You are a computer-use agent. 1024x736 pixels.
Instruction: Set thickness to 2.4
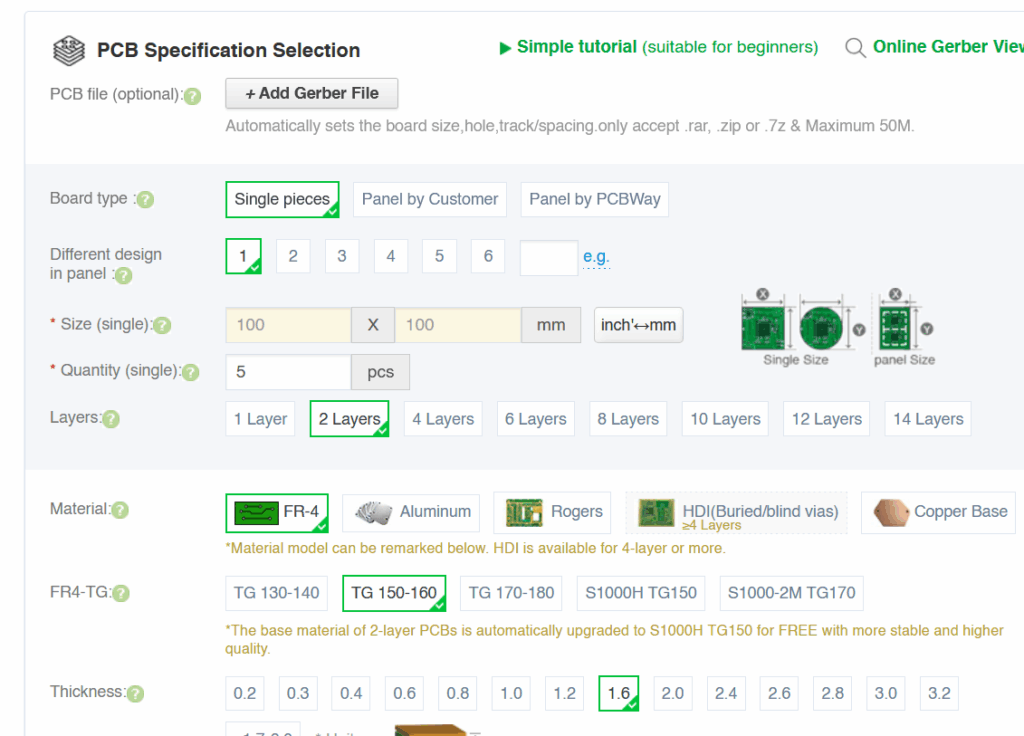726,694
